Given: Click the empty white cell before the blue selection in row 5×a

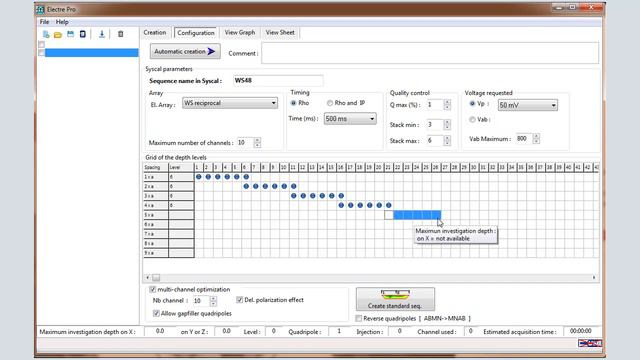Looking at the screenshot, I should tap(389, 215).
